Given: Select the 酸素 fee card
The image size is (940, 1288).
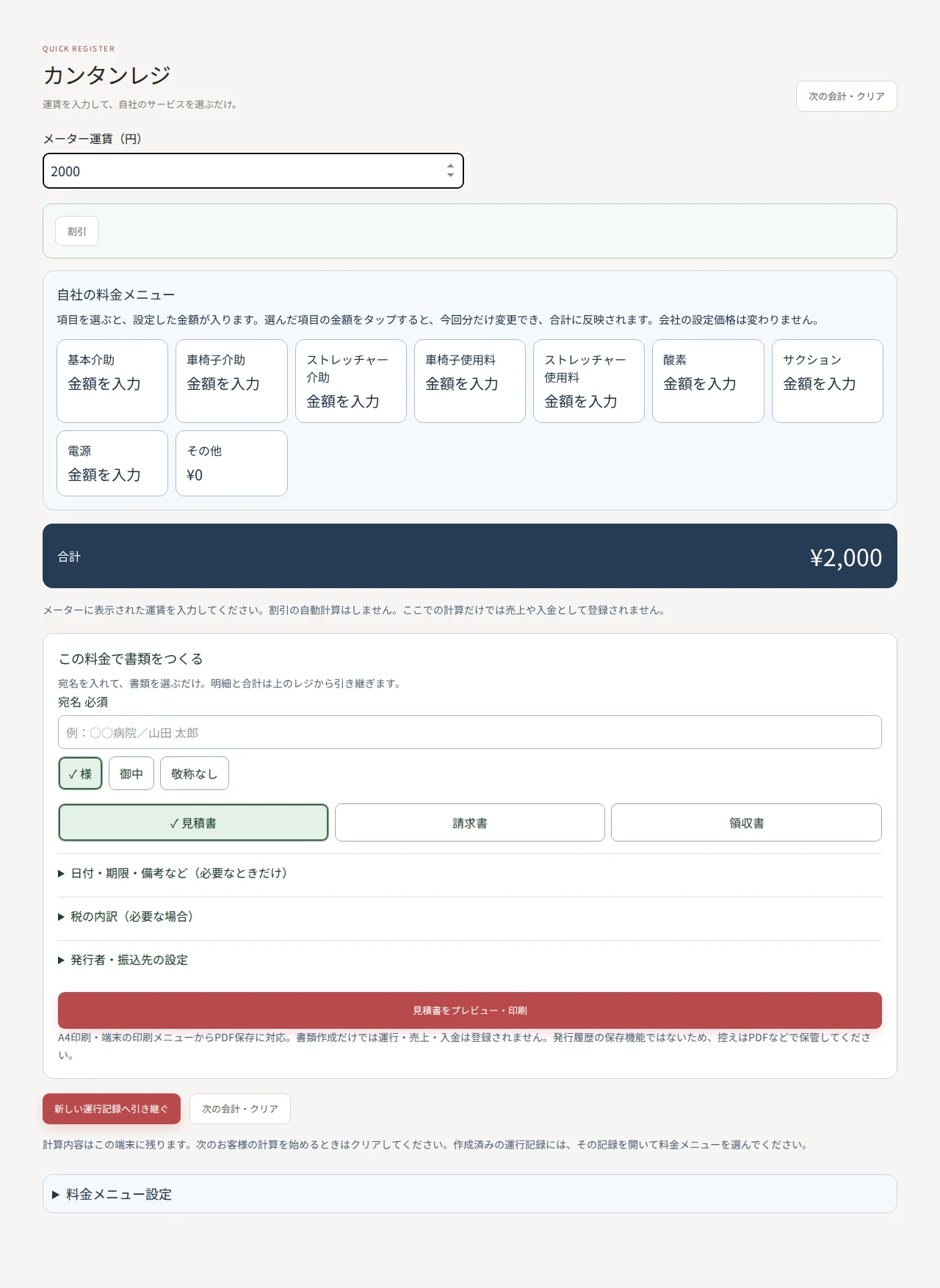Looking at the screenshot, I should point(708,381).
